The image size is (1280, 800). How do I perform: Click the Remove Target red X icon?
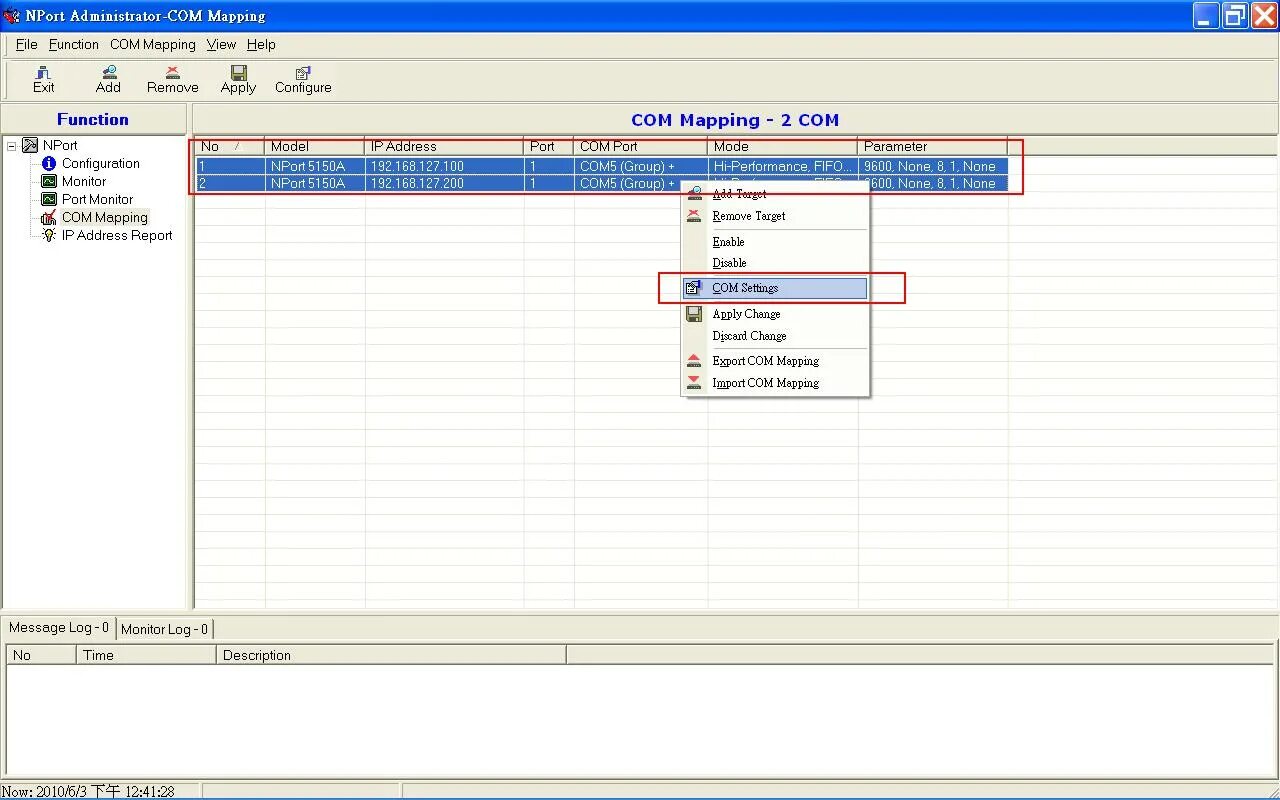coord(694,216)
